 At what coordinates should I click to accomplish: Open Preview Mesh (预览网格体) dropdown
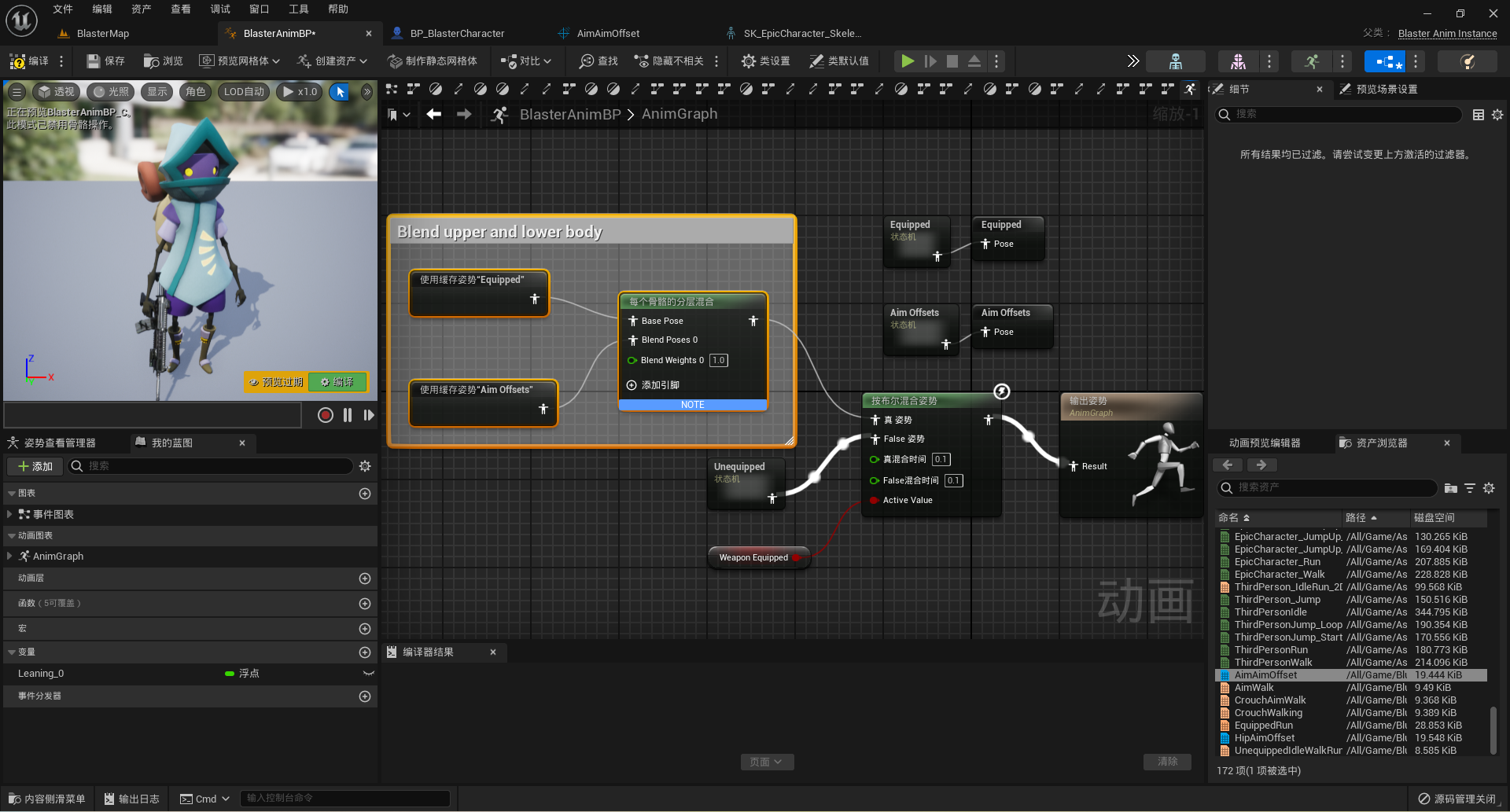click(x=239, y=61)
